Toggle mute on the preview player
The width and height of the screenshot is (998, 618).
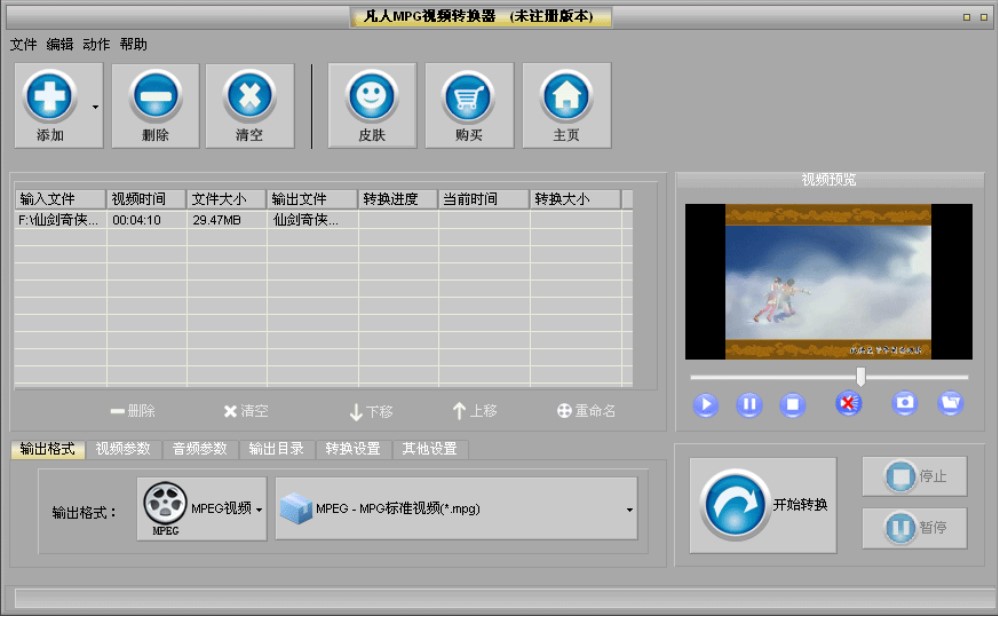click(848, 403)
